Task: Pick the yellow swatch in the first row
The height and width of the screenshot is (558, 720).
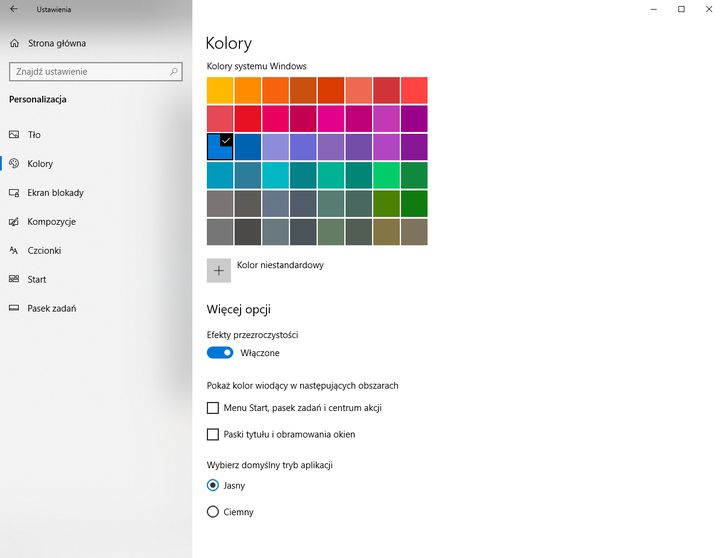Action: coord(220,90)
